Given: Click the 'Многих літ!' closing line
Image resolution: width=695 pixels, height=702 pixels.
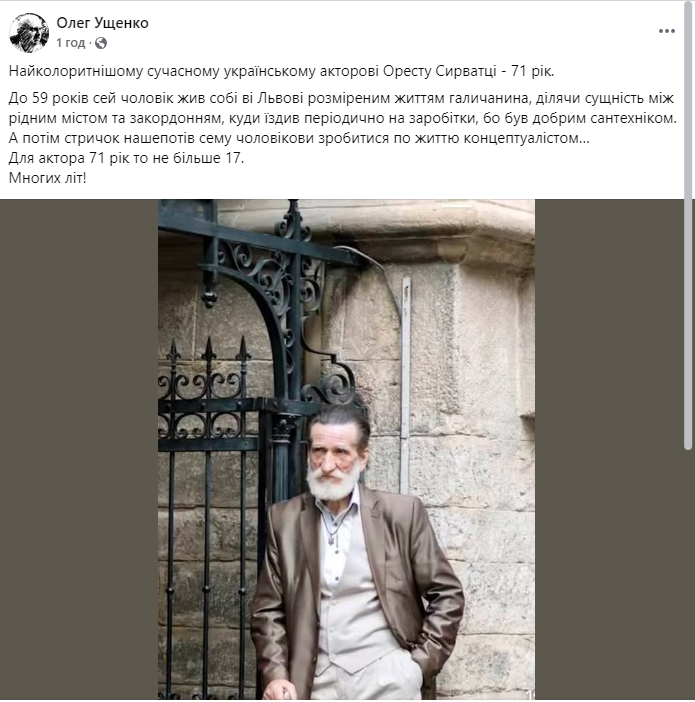Looking at the screenshot, I should [x=47, y=178].
